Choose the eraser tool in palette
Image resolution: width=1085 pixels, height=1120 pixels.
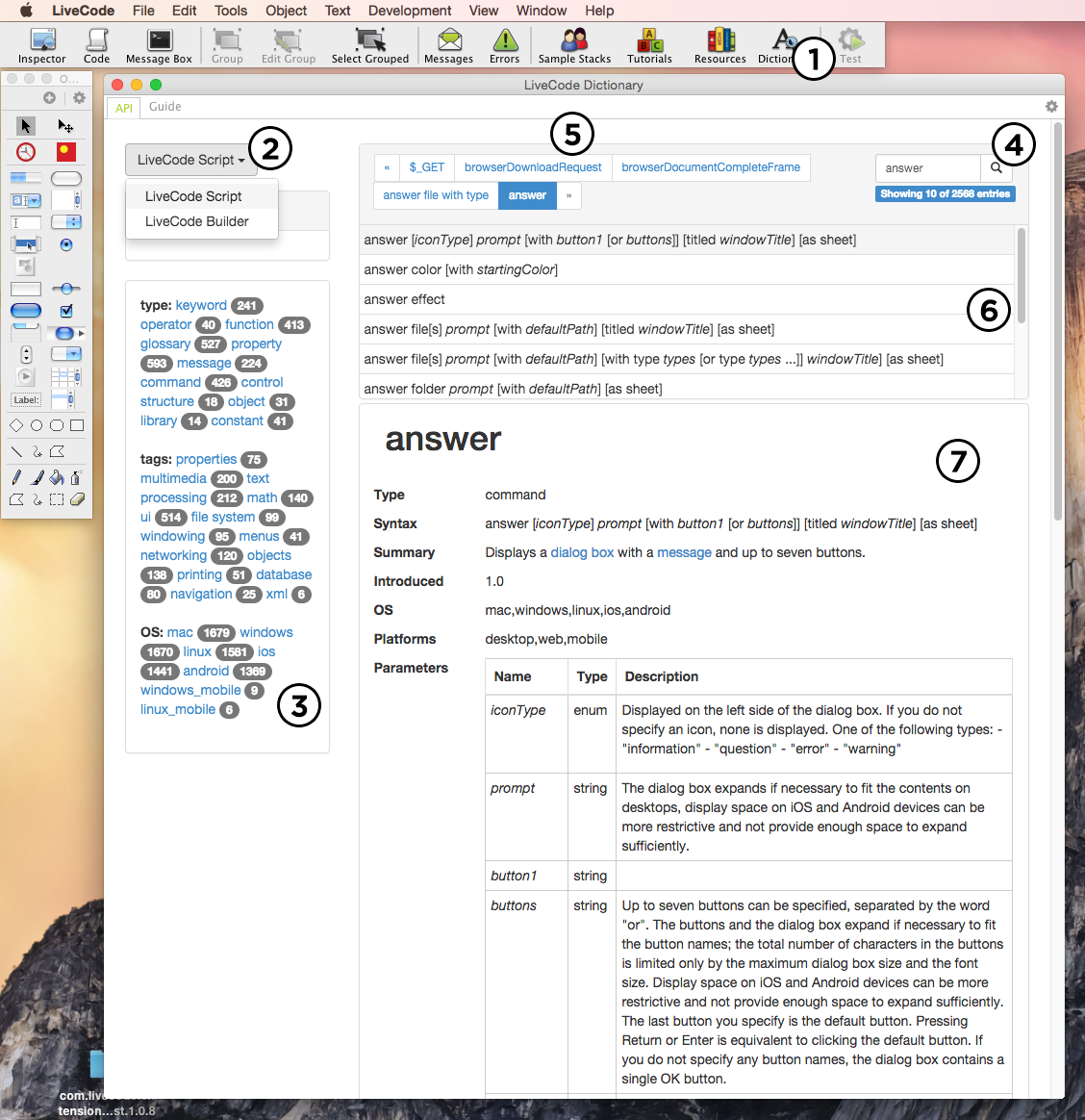78,499
